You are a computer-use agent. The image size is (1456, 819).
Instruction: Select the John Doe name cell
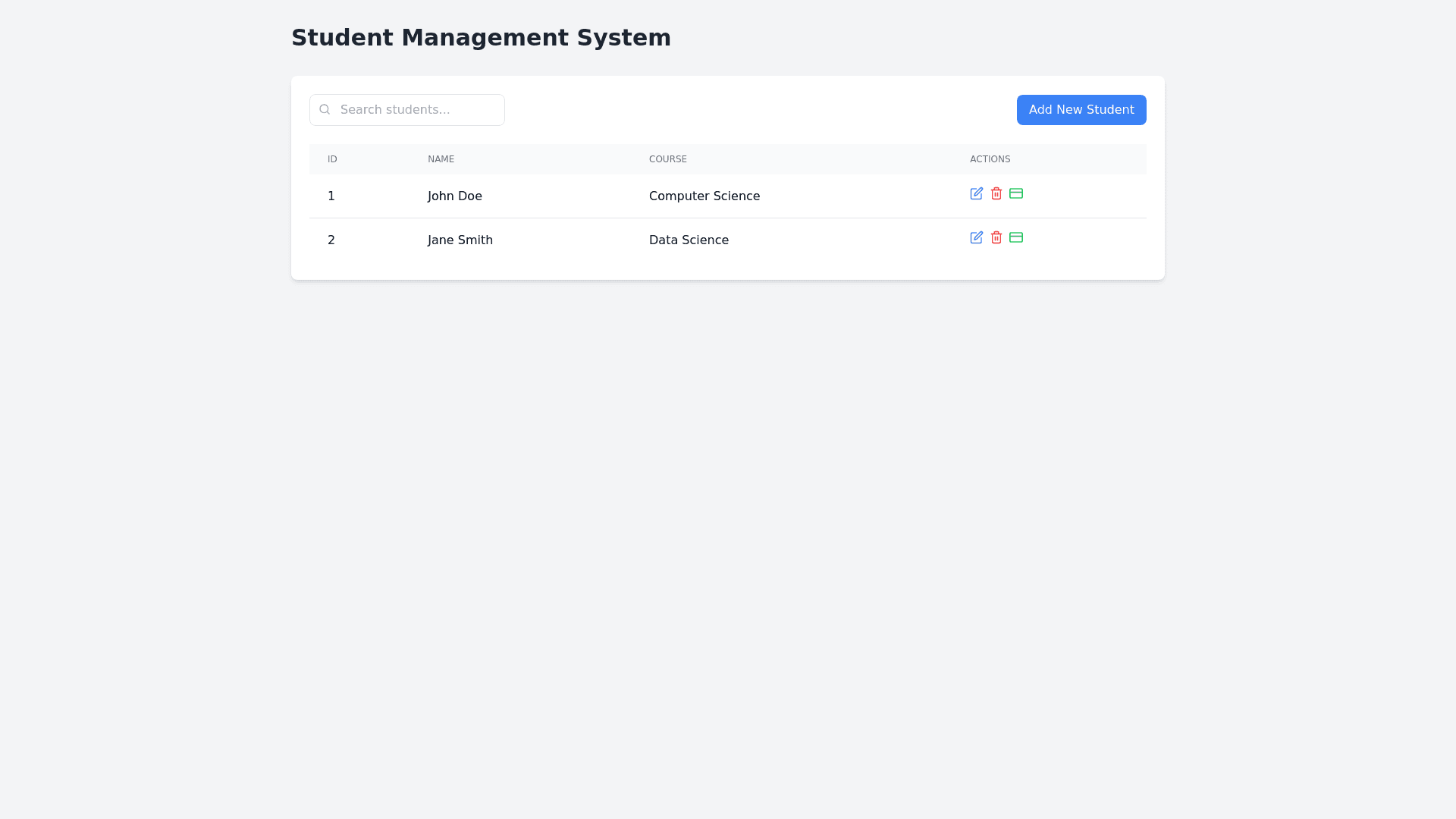click(x=454, y=196)
